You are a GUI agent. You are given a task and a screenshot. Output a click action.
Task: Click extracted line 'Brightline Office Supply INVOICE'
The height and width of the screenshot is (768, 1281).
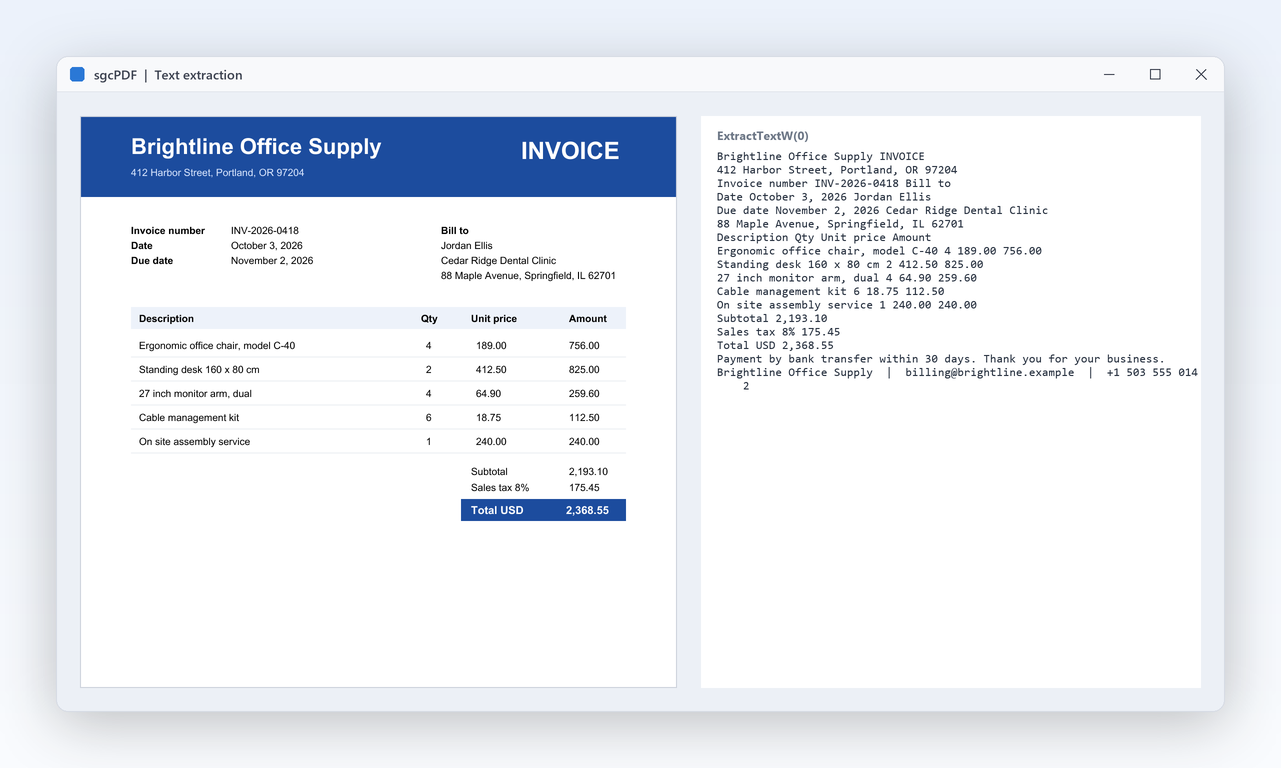[821, 157]
